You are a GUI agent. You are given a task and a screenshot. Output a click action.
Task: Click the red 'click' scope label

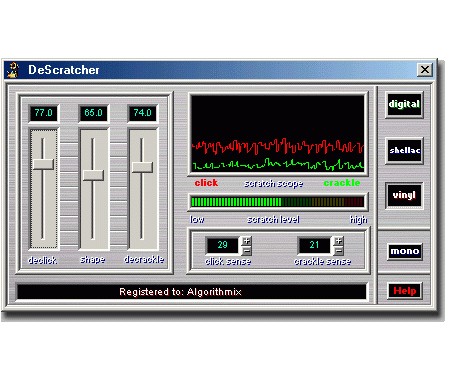coord(206,183)
